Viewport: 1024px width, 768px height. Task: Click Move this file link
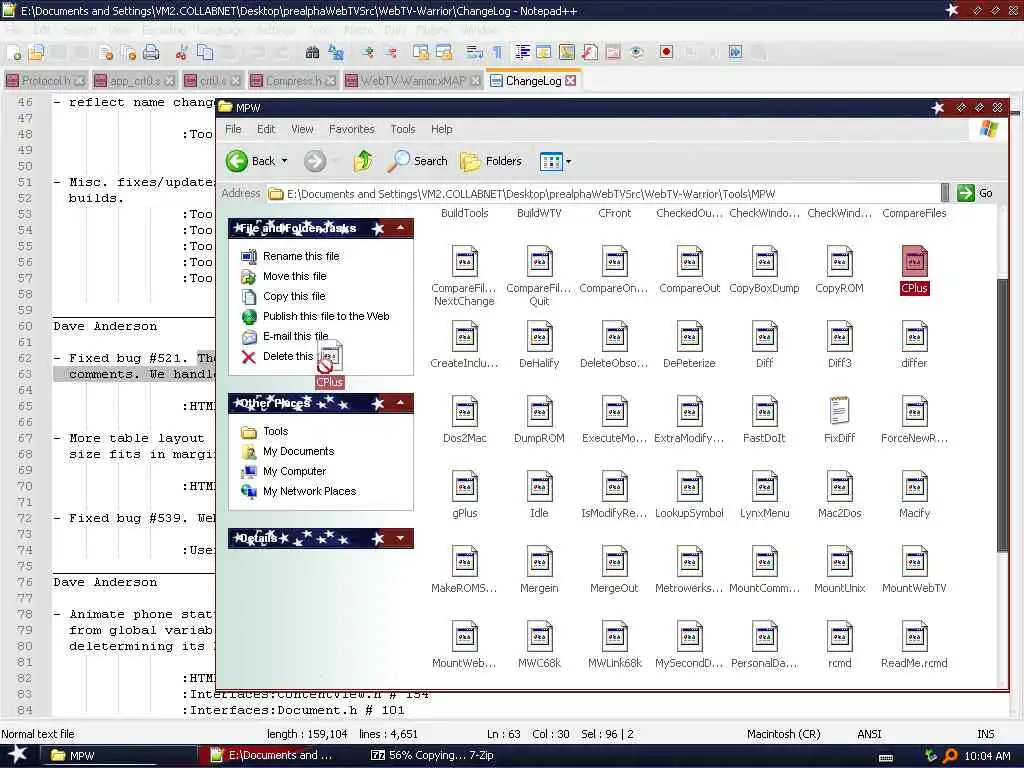coord(295,276)
